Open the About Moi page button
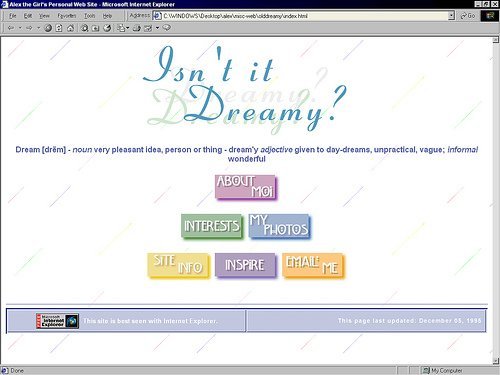The height and width of the screenshot is (375, 500). [246, 187]
